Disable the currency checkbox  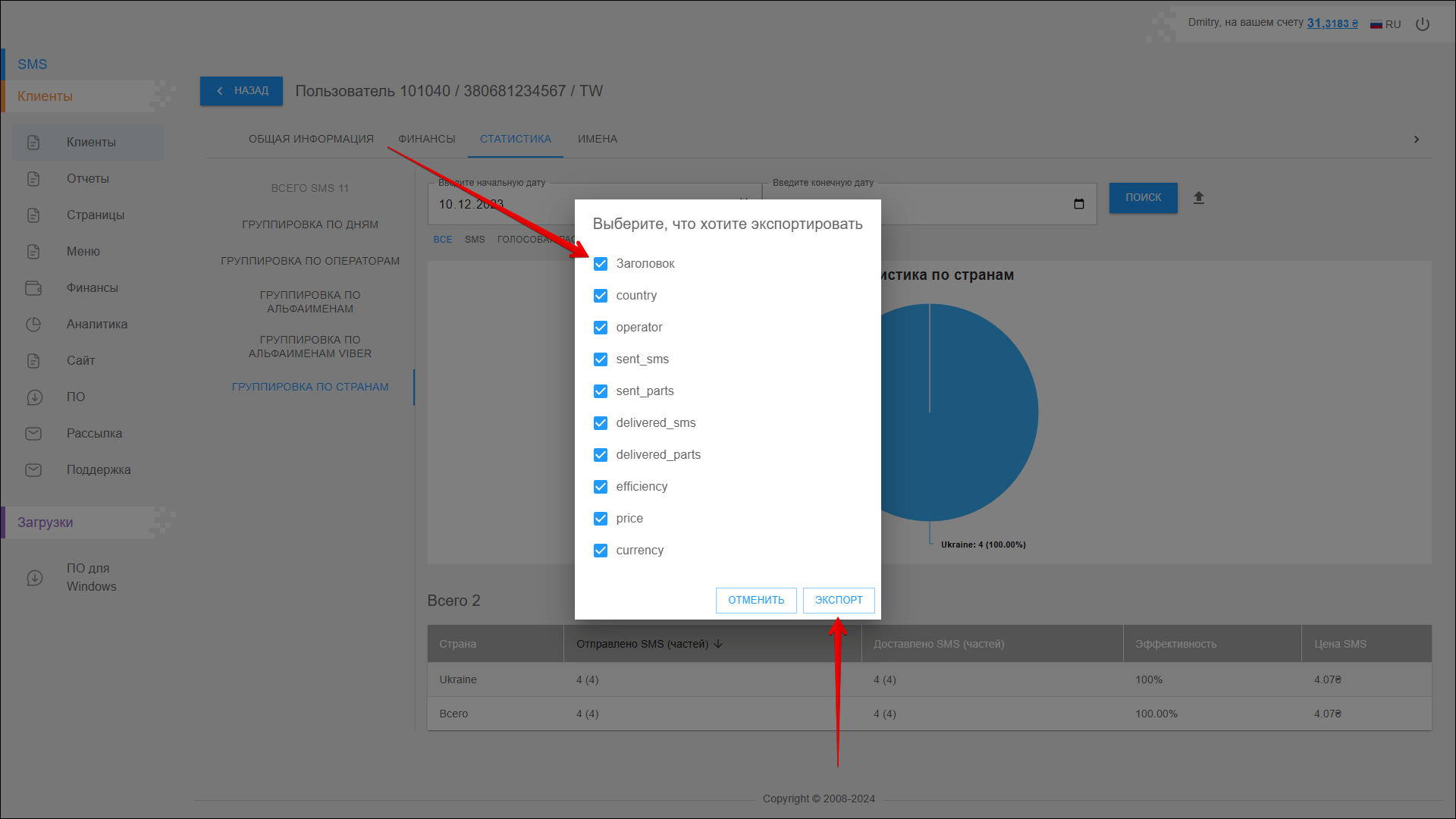click(x=601, y=551)
